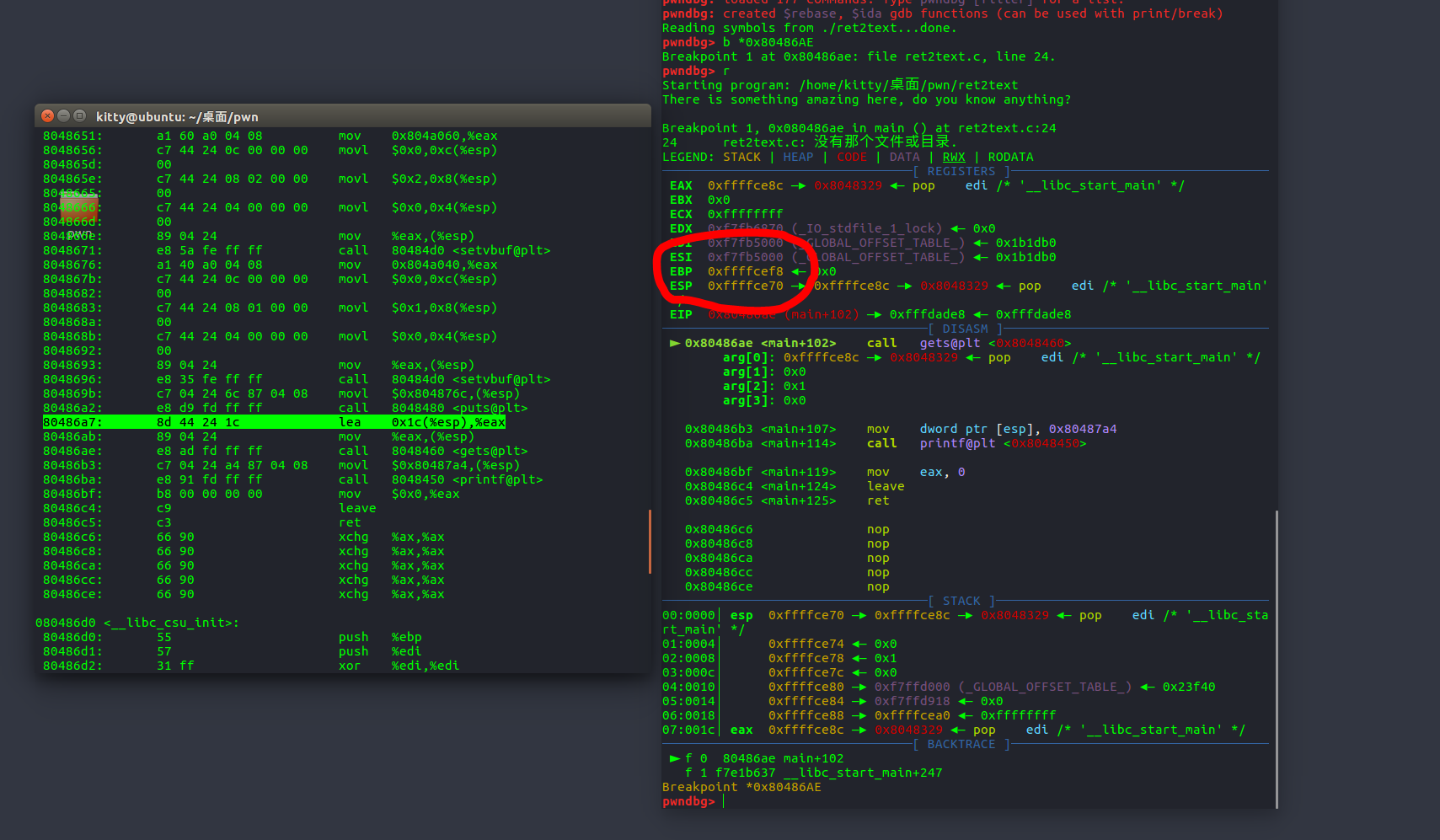Viewport: 1440px width, 840px height.
Task: Click the terminal title bar kitty@ubuntu
Action: pos(337,116)
